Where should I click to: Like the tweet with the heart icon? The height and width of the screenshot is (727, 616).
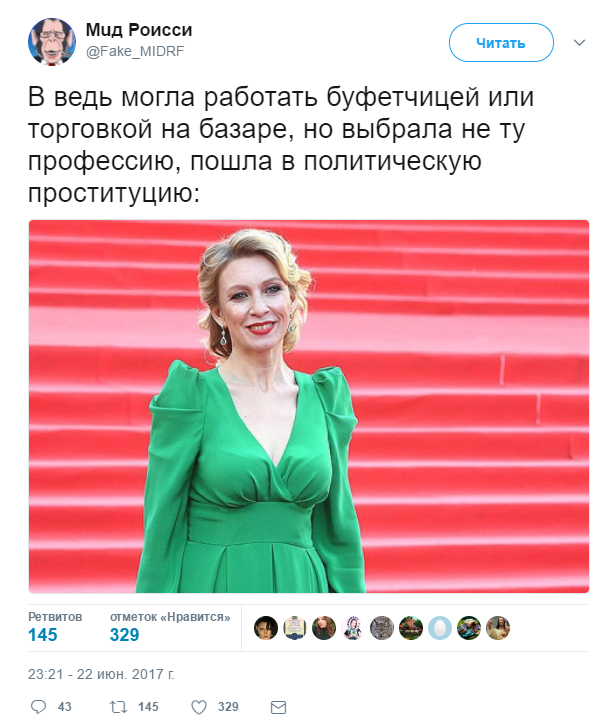coord(199,707)
